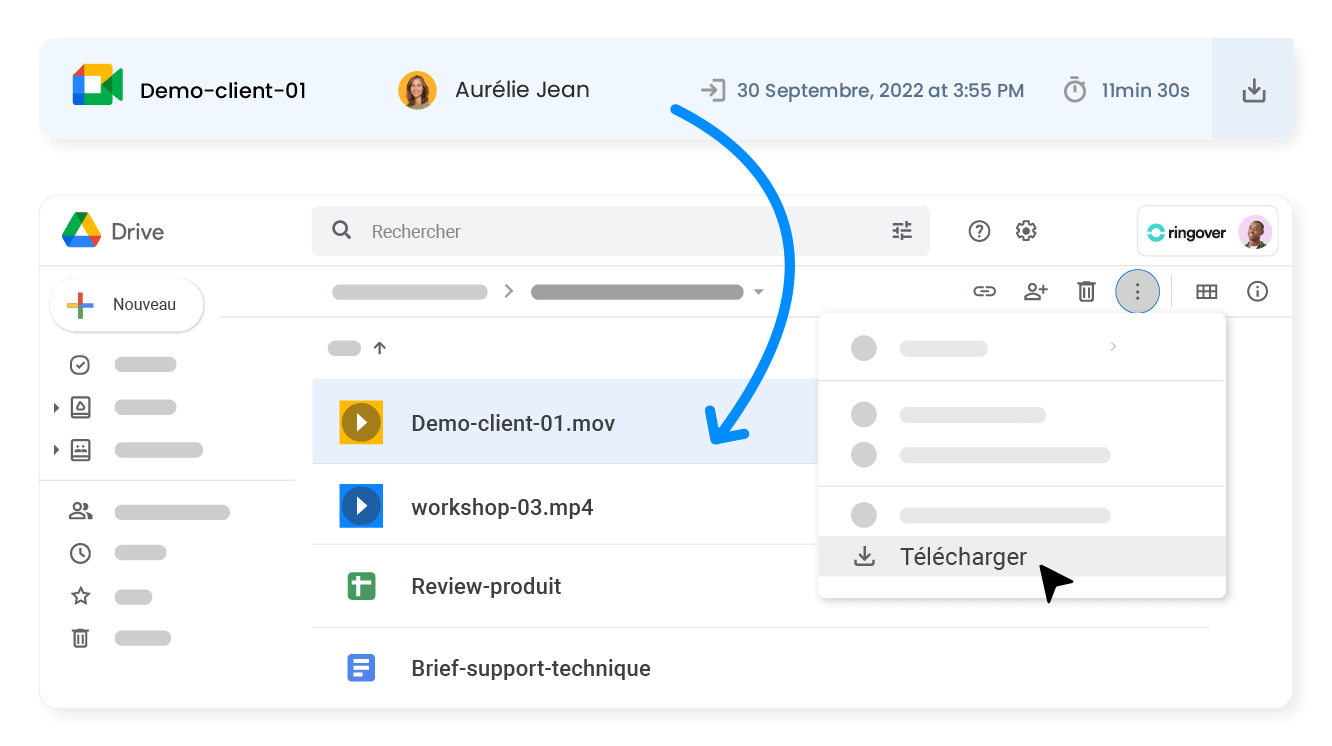1332x746 pixels.
Task: Click the trash icon to delete selection
Action: [1086, 291]
